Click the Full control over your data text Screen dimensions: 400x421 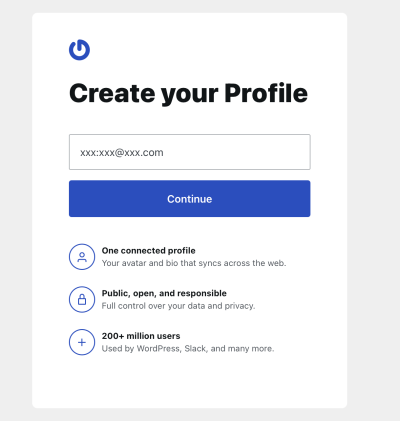(x=178, y=306)
